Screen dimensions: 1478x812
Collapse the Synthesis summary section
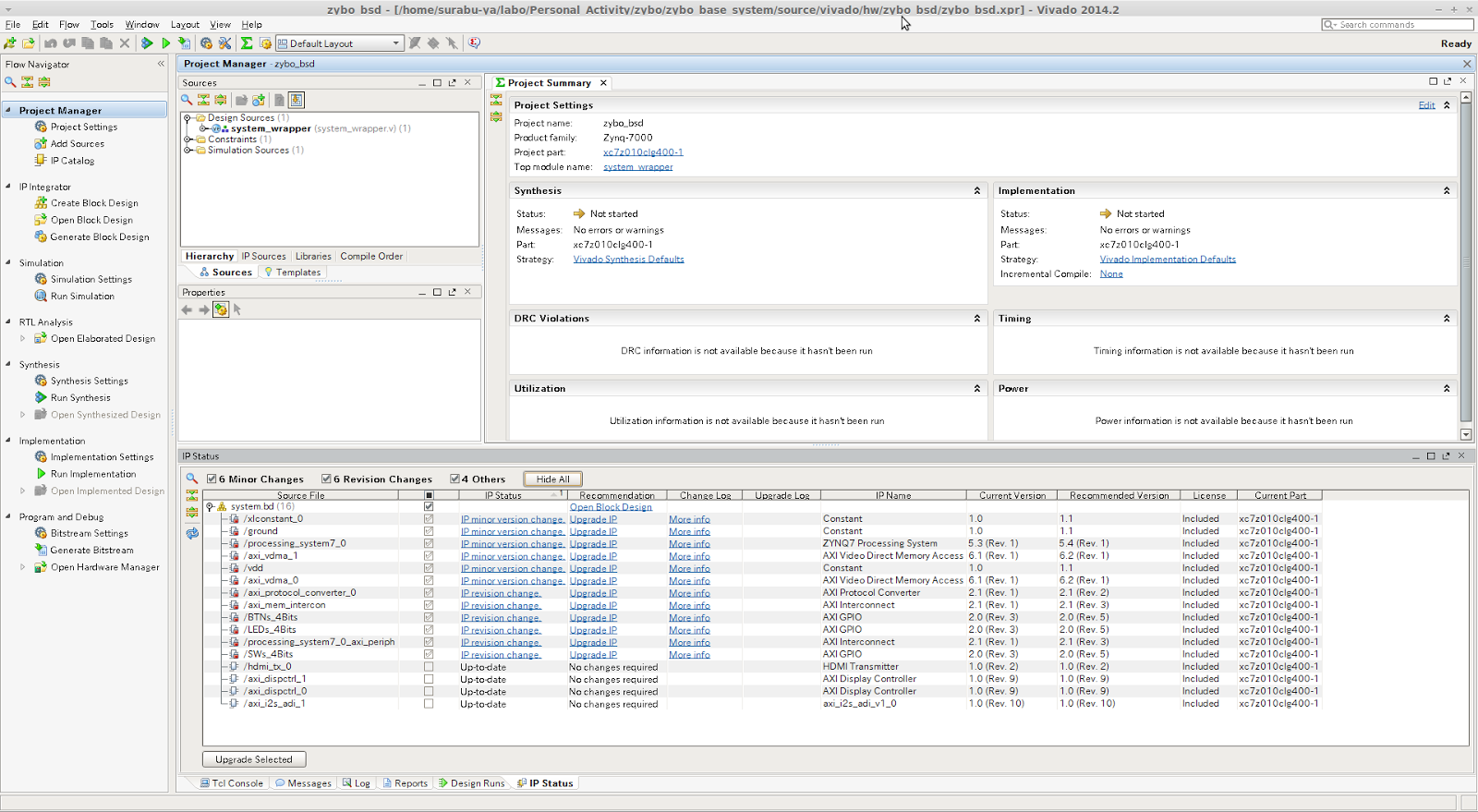point(977,190)
